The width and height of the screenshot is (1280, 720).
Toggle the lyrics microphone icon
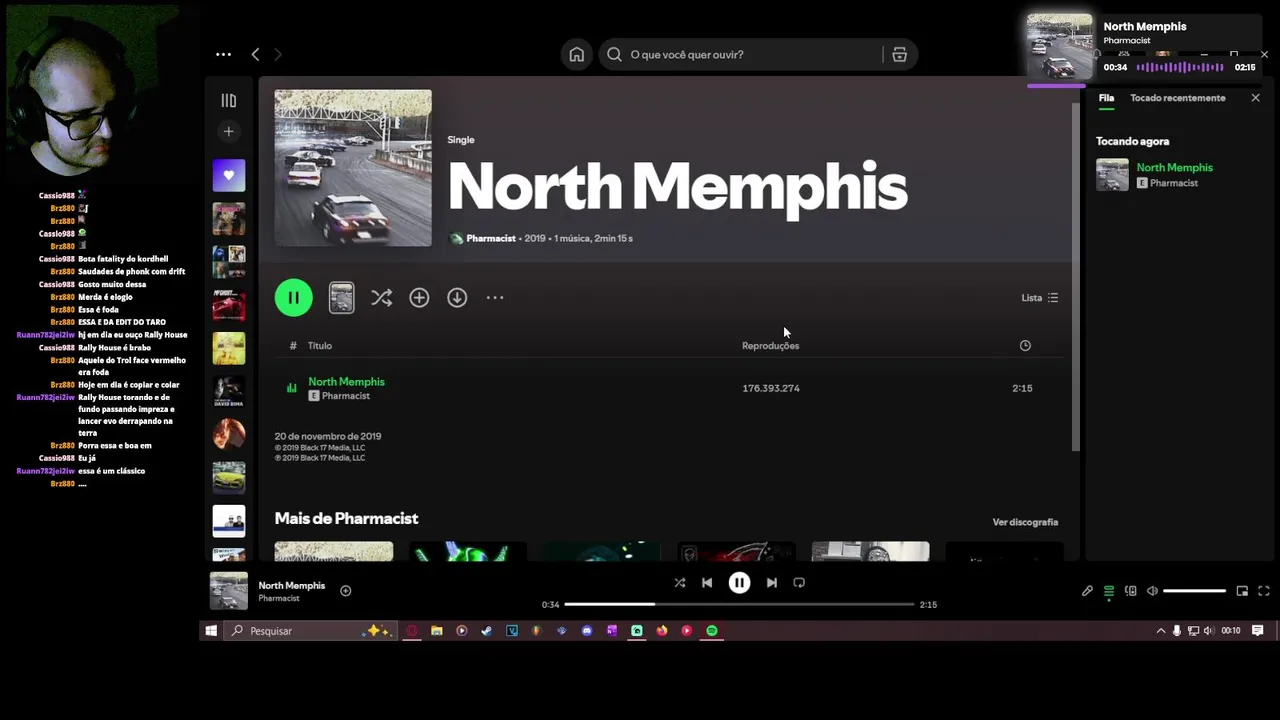tap(1087, 591)
